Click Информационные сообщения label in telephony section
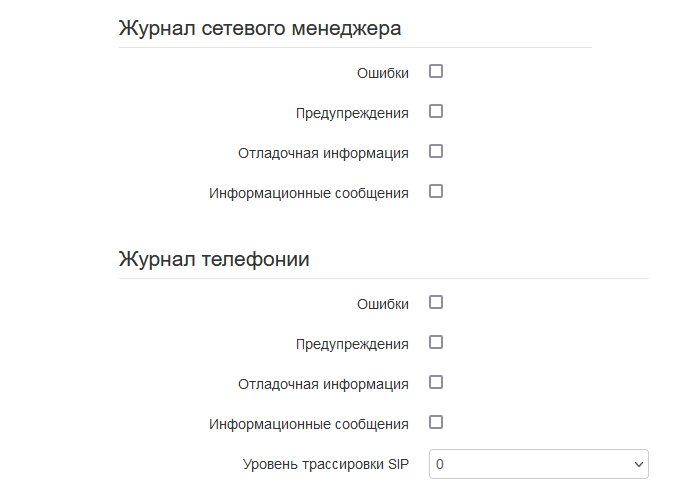Screen dimensions: 680x499 tap(308, 424)
